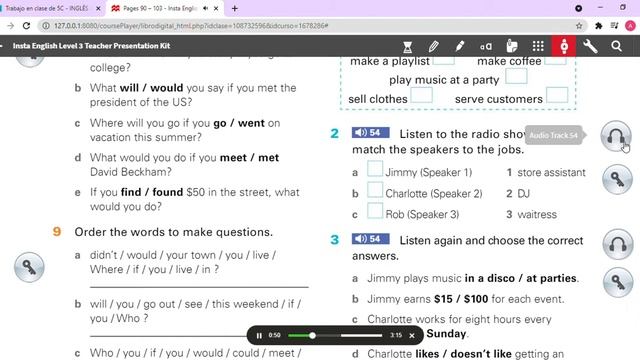The height and width of the screenshot is (360, 640).
Task: Open the search magnifier in toolbar
Action: click(x=616, y=46)
